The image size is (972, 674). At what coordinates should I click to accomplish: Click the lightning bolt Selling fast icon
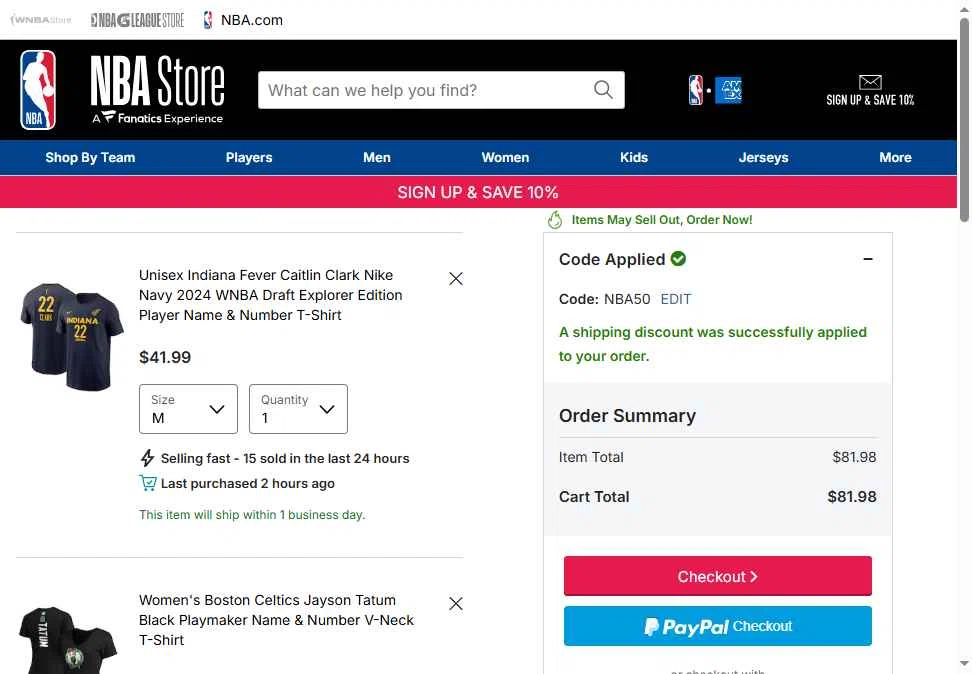point(147,458)
